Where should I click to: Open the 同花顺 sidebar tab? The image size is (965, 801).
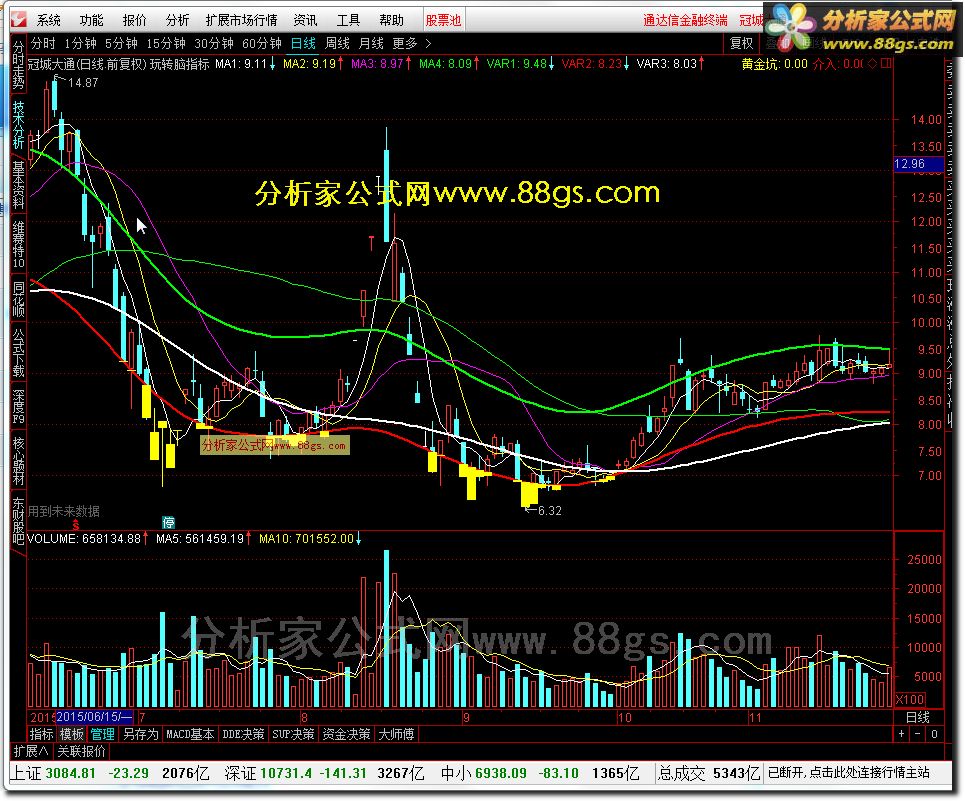point(18,300)
